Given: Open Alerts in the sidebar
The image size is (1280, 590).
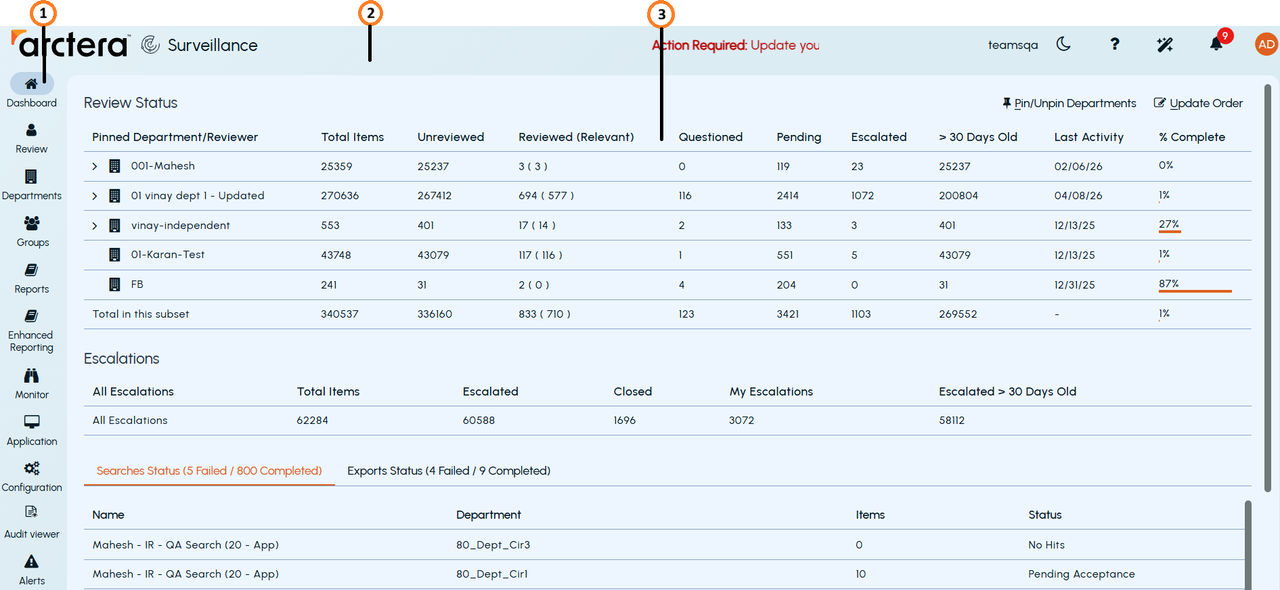Looking at the screenshot, I should [x=31, y=570].
